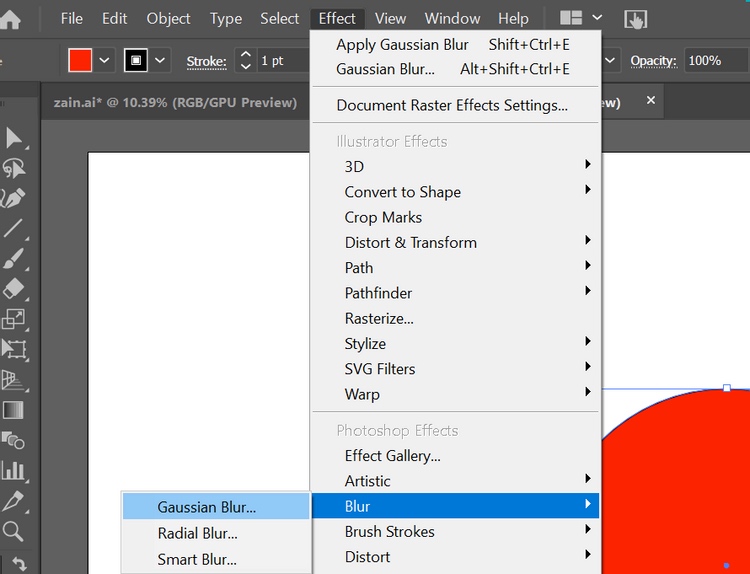Select Gaussian Blur in Blur submenu
Viewport: 750px width, 574px height.
coord(216,507)
